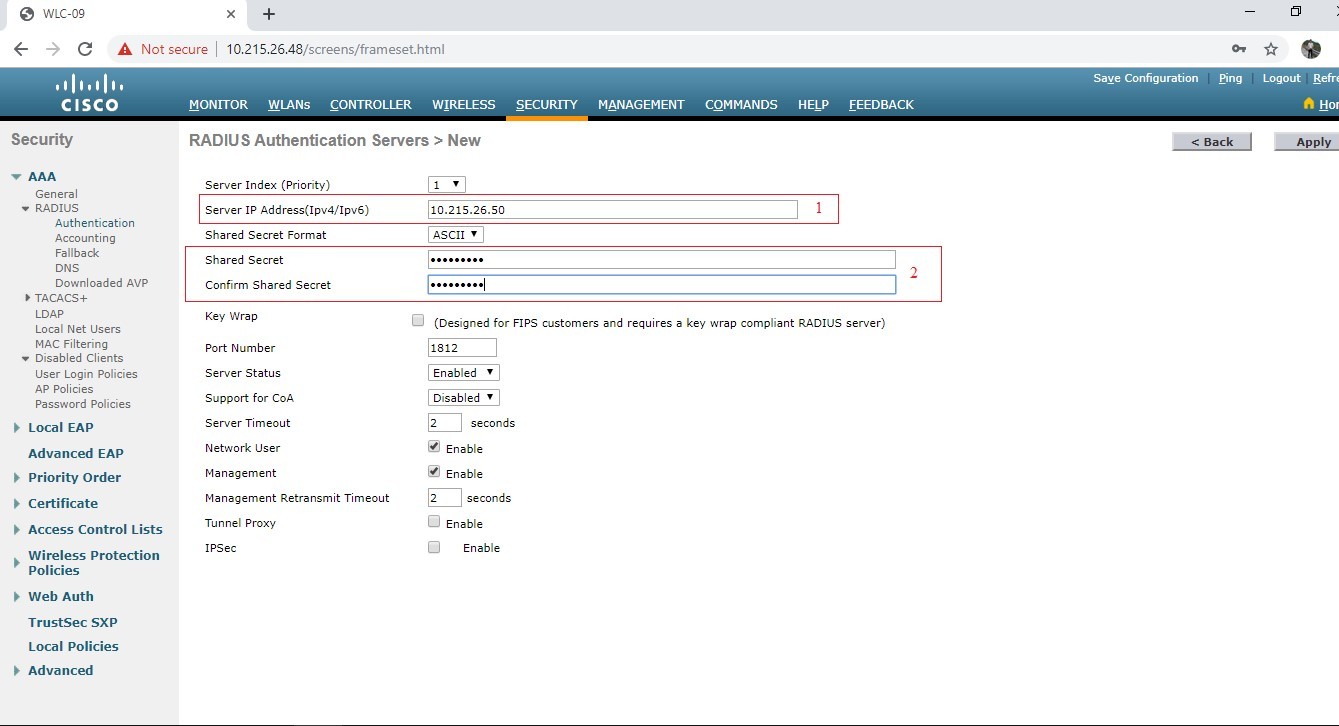Click the Cisco logo
Image resolution: width=1339 pixels, height=726 pixels.
88,93
